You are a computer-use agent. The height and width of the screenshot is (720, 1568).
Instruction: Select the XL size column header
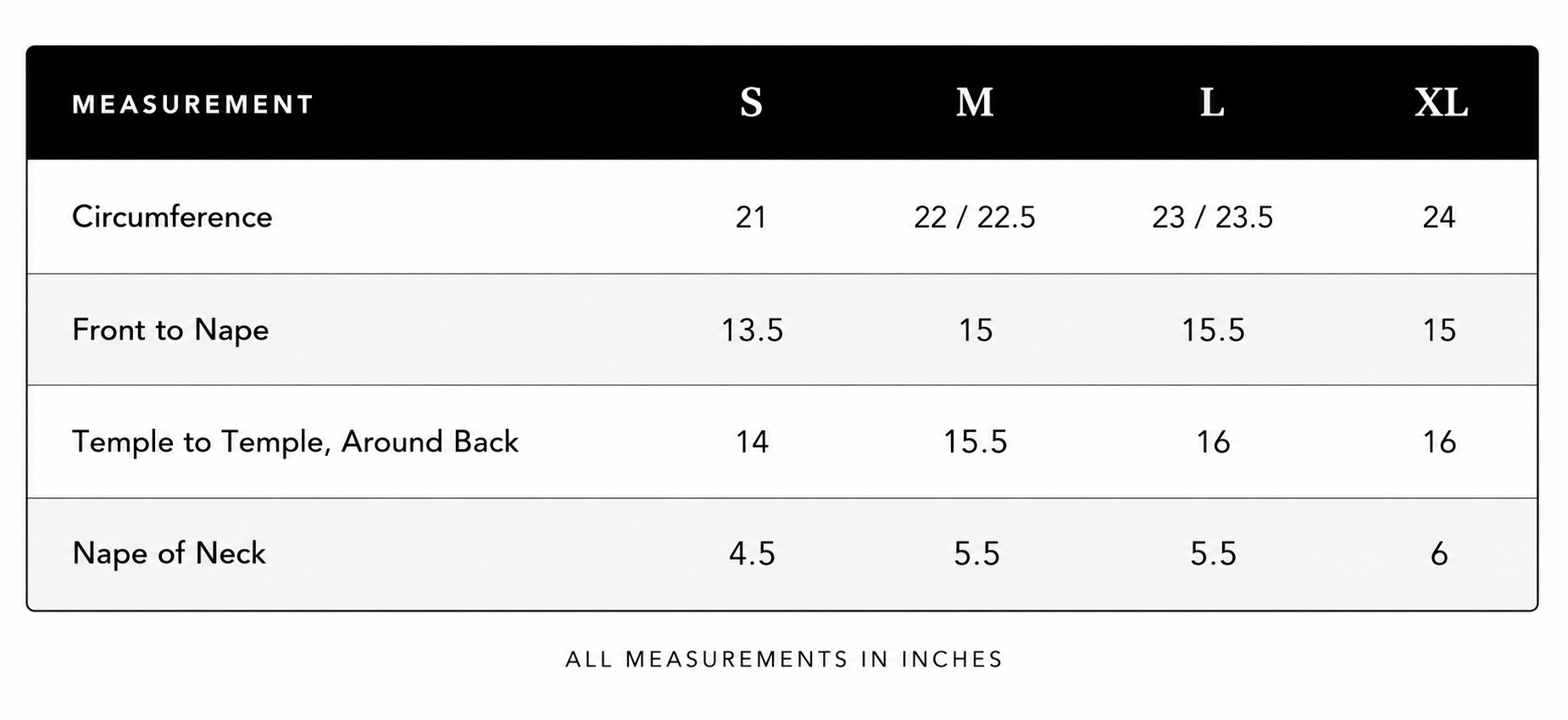click(x=1441, y=102)
